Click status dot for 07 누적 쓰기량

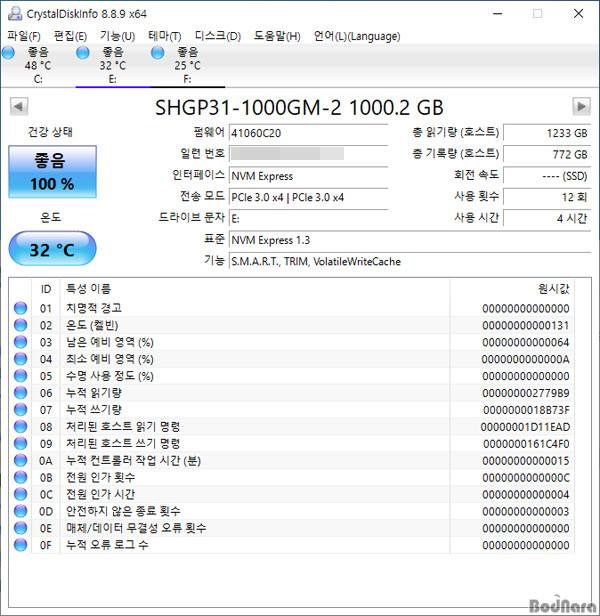20,410
